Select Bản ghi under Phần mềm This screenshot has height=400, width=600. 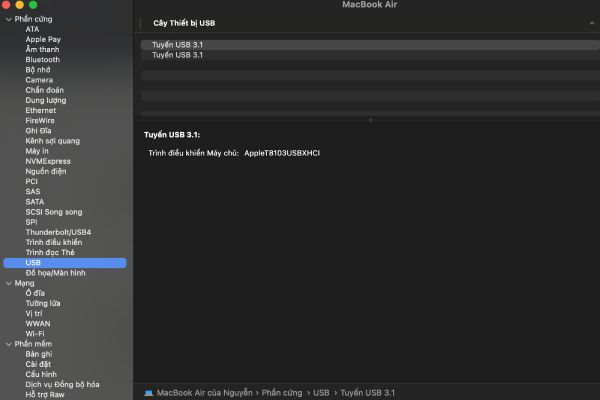pos(39,354)
